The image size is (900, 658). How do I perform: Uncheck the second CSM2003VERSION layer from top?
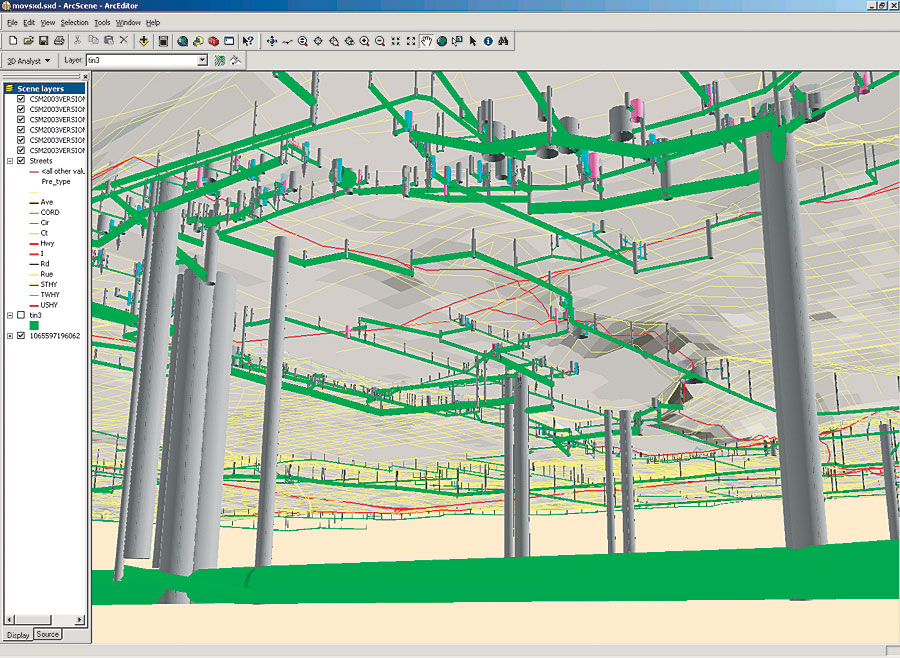coord(21,109)
